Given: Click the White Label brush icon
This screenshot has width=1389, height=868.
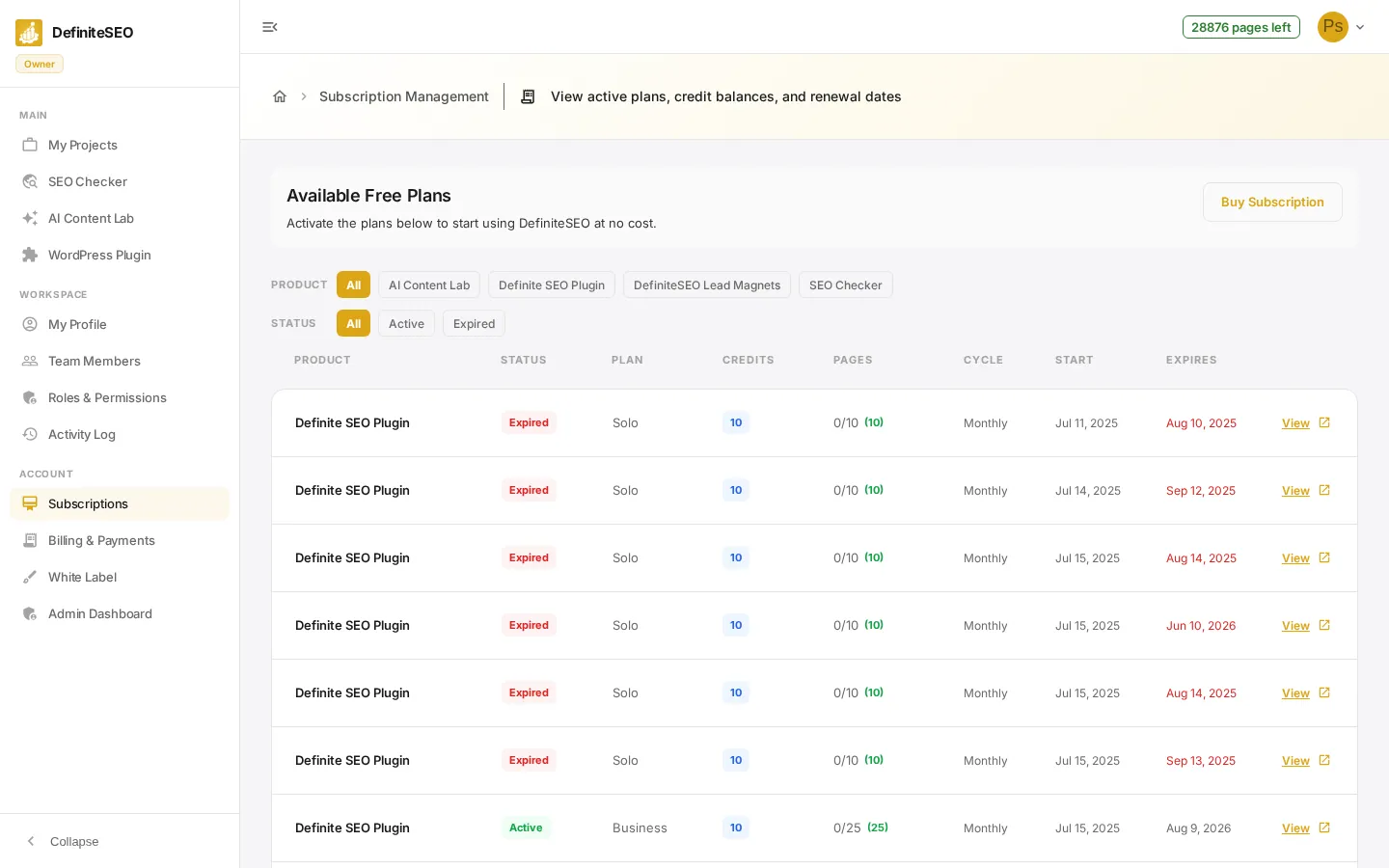Looking at the screenshot, I should pyautogui.click(x=30, y=577).
